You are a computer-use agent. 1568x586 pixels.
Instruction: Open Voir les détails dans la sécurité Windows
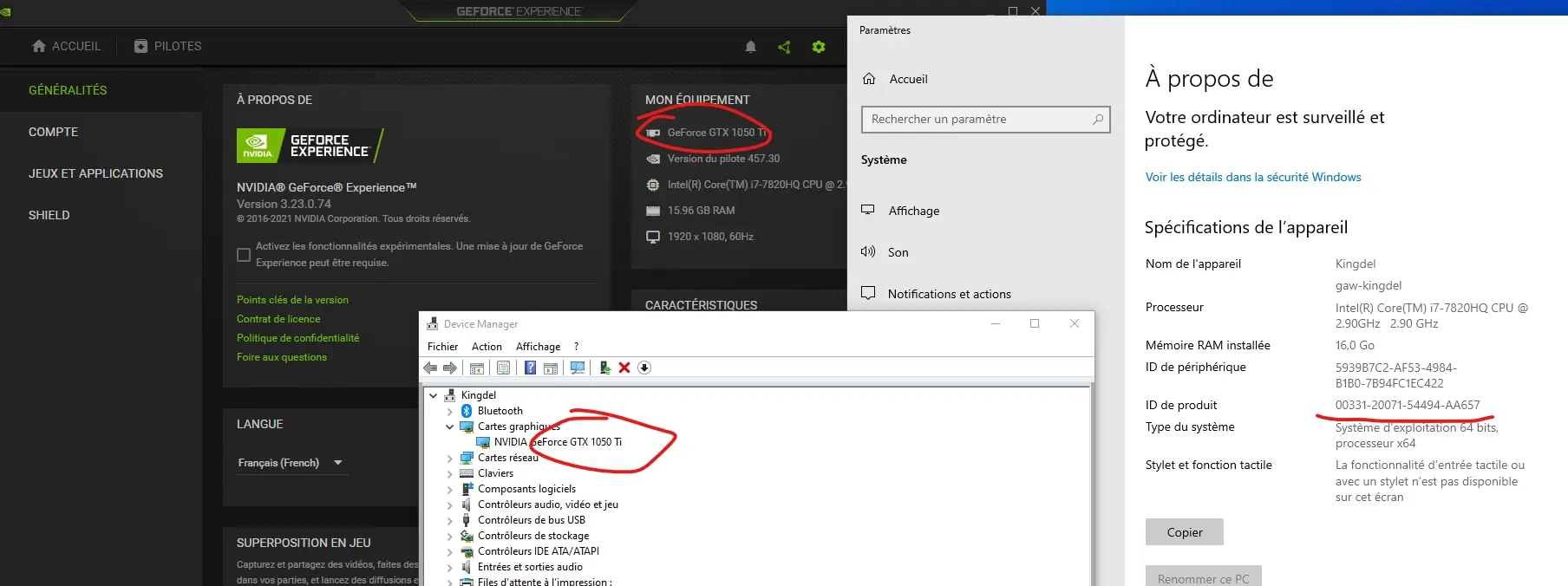click(1253, 177)
